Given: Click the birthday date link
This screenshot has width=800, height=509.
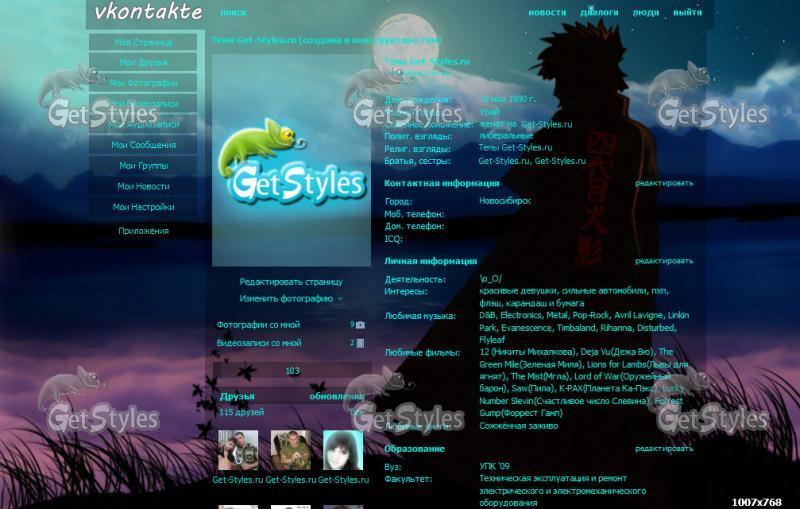Looking at the screenshot, I should click(508, 99).
